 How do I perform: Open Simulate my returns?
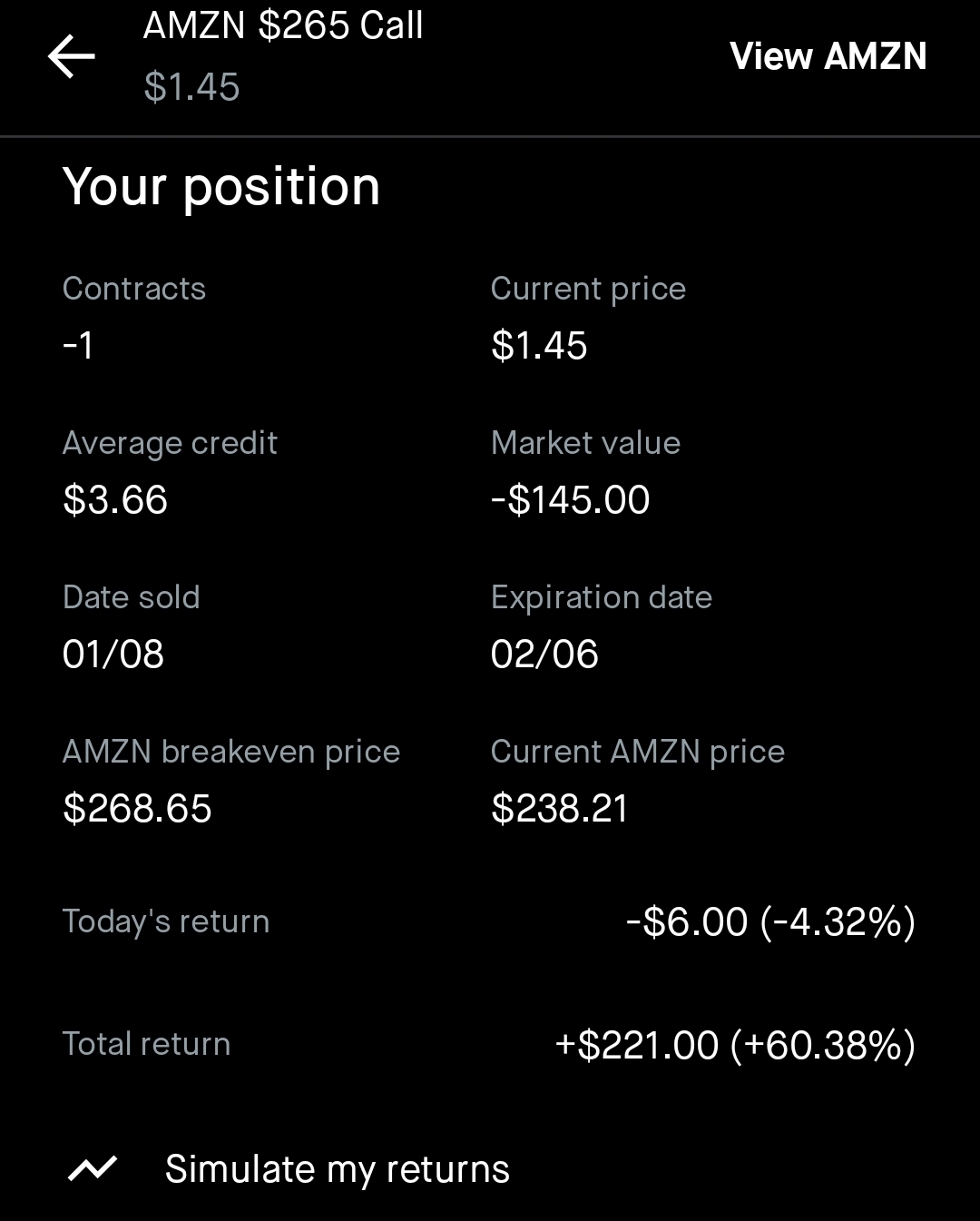tap(337, 1169)
